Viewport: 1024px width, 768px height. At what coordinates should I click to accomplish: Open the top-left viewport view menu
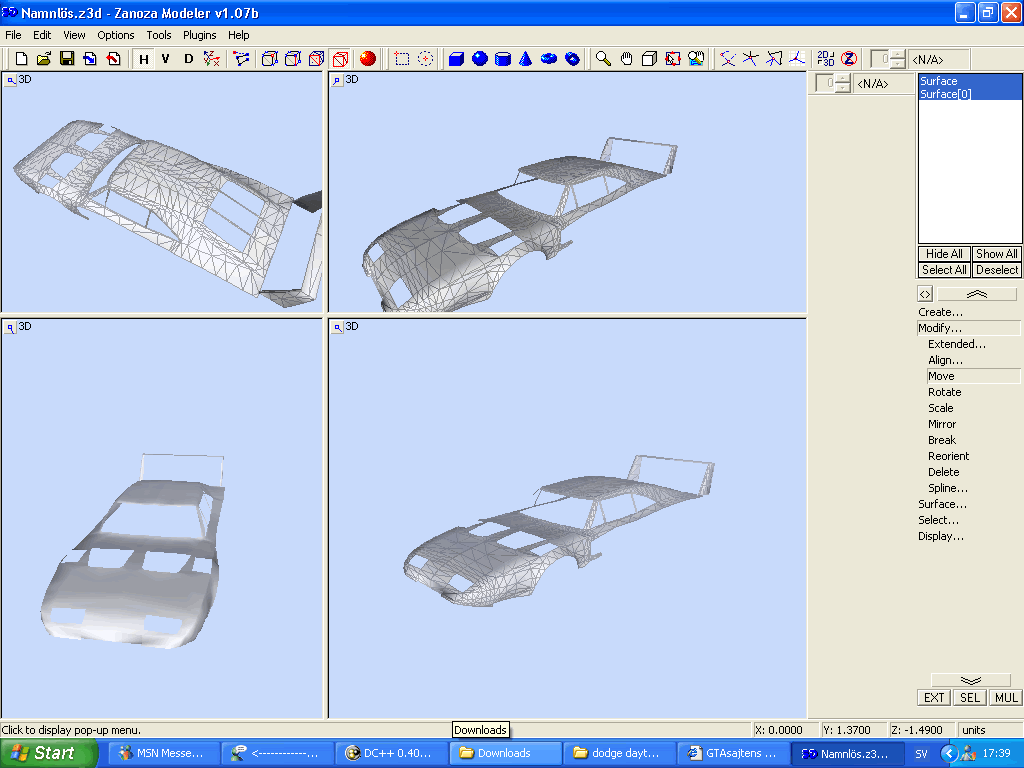(11, 80)
